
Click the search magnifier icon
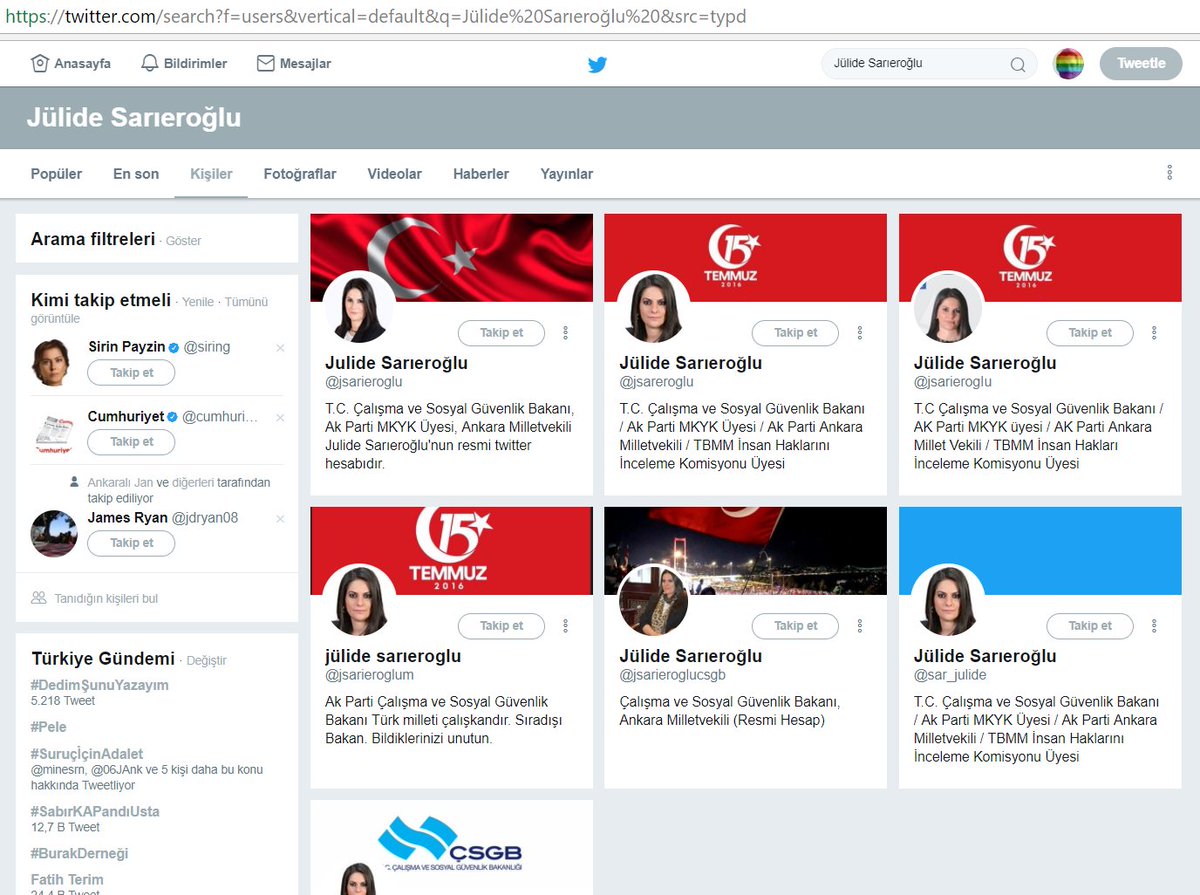1017,64
